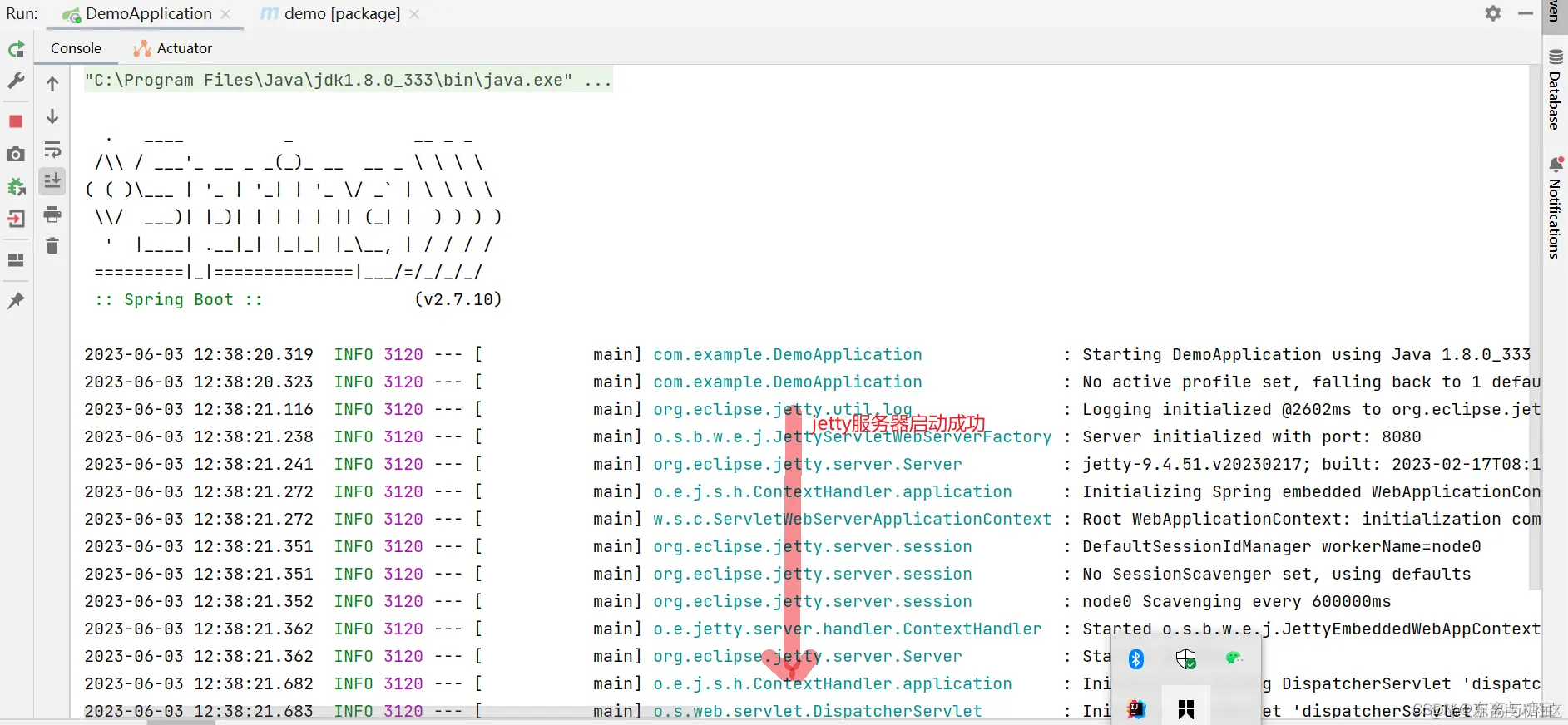Screen dimensions: 1568x725
Task: Click the w.s.c.ServletWebServerApplicationContext logger text
Action: tap(853, 519)
